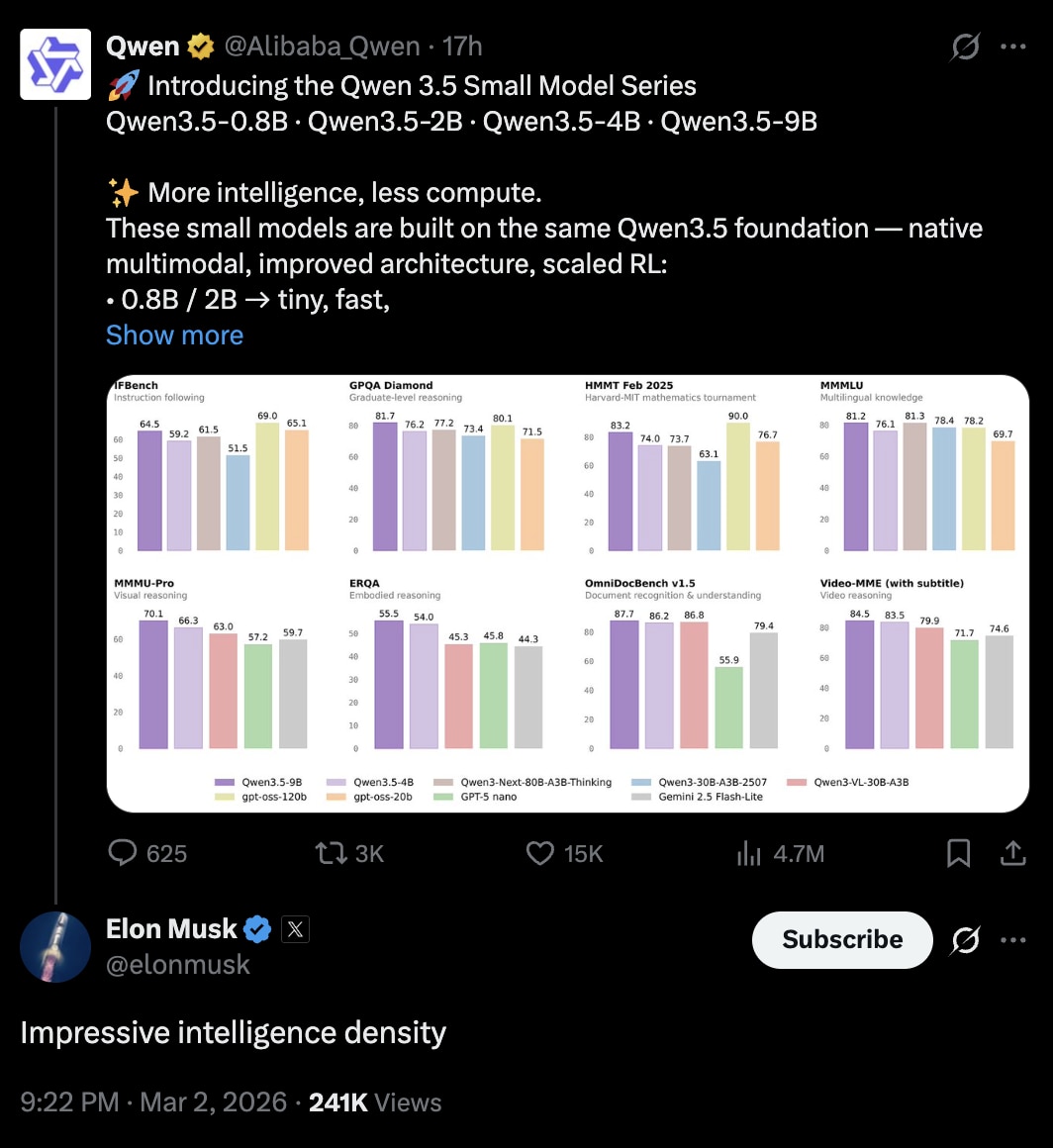Click the 17h timestamp on Qwen's post
Viewport: 1053px width, 1148px height.
pyautogui.click(x=462, y=47)
